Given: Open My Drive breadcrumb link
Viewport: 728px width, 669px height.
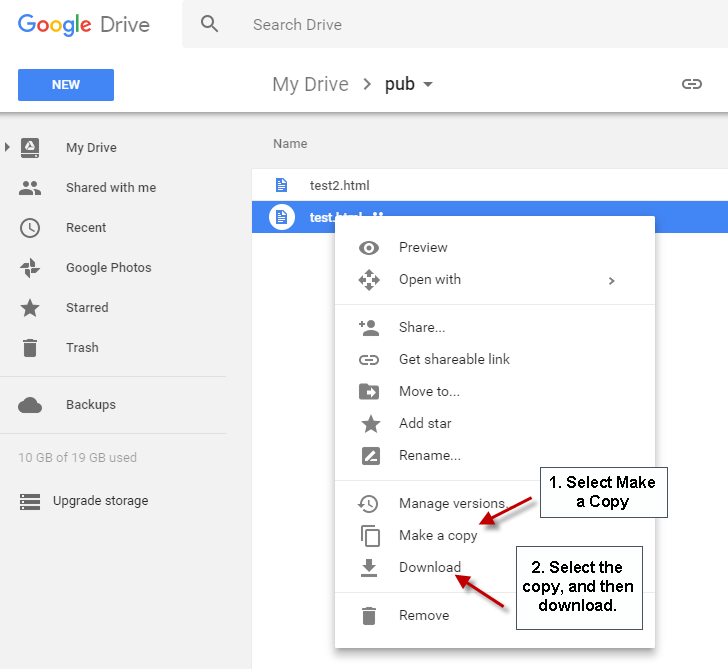Looking at the screenshot, I should point(310,84).
